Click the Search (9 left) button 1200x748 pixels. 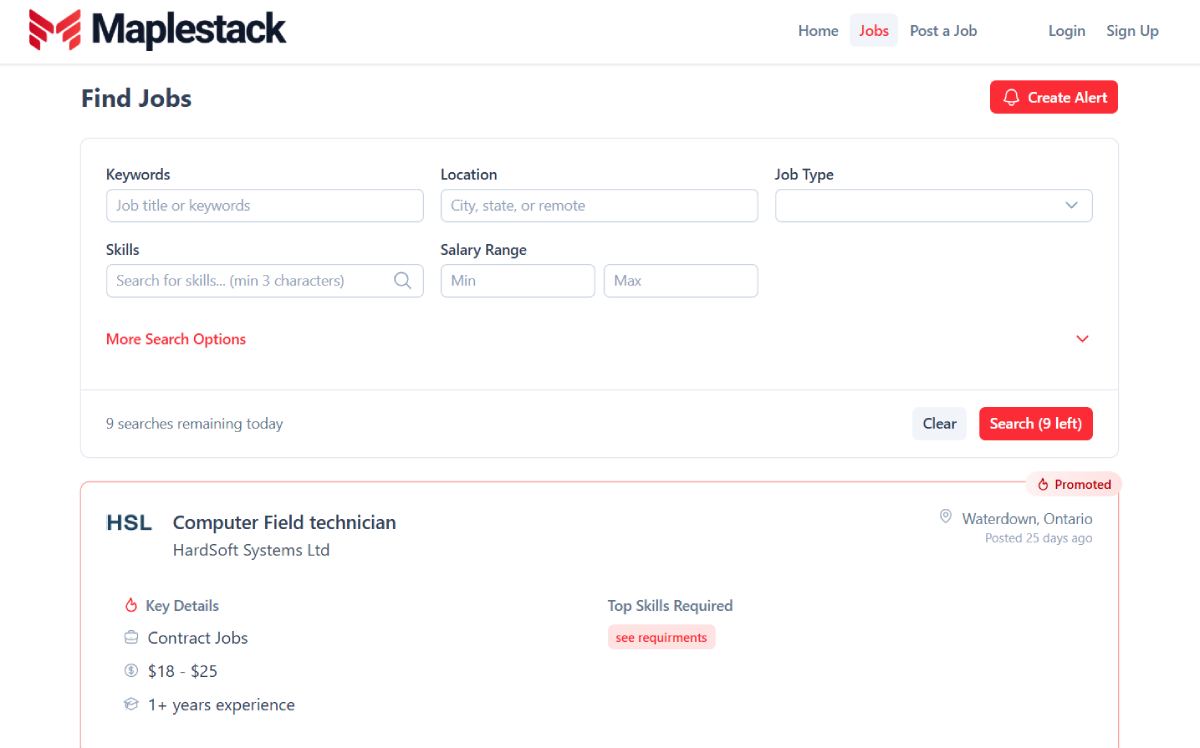coord(1036,424)
